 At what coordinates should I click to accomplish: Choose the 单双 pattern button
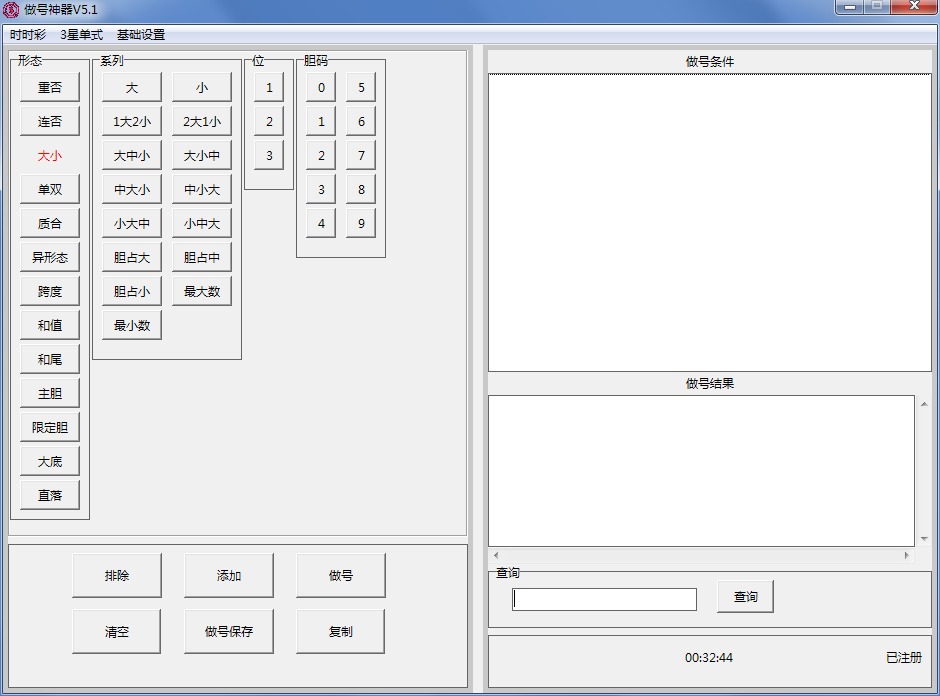coord(50,190)
